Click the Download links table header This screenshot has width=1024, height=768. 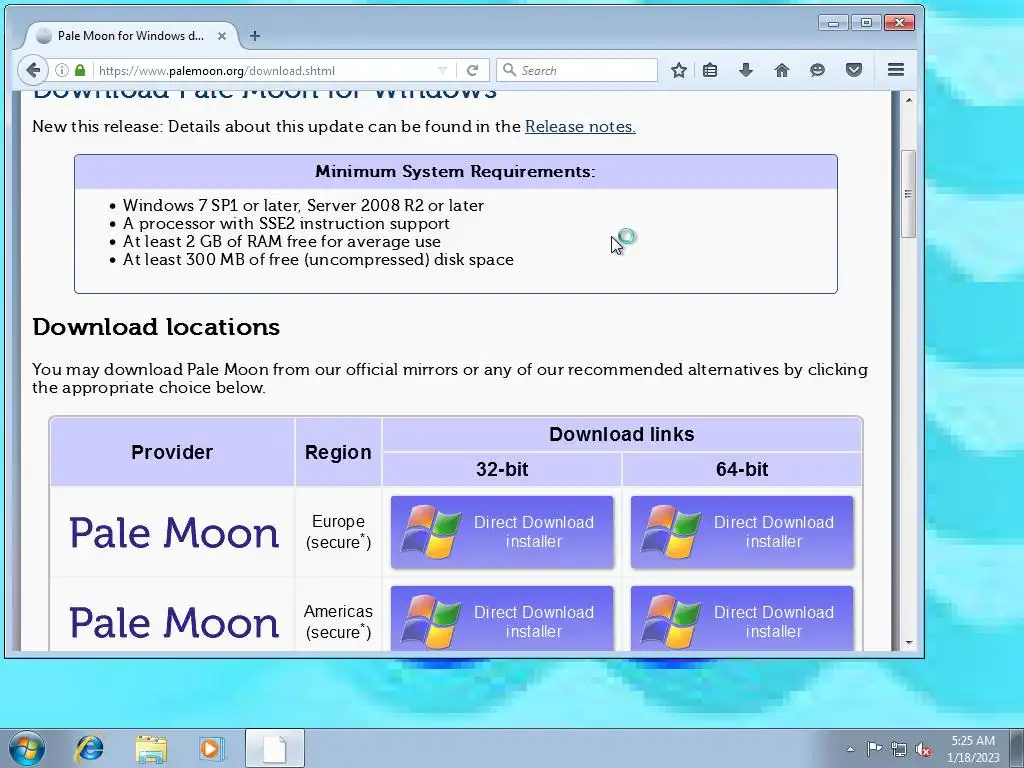coord(622,434)
